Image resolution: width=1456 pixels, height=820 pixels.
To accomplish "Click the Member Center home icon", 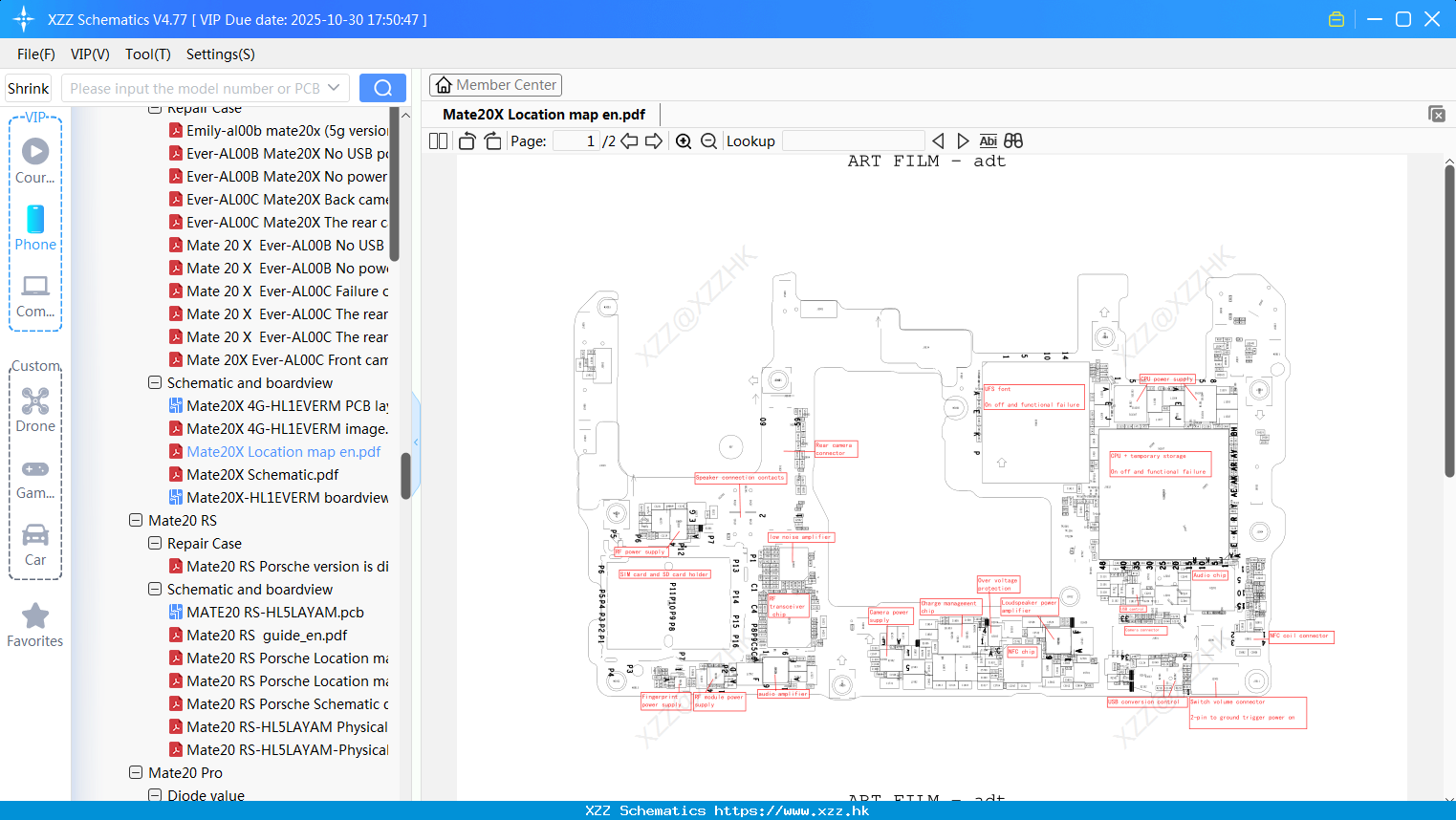I will 444,85.
